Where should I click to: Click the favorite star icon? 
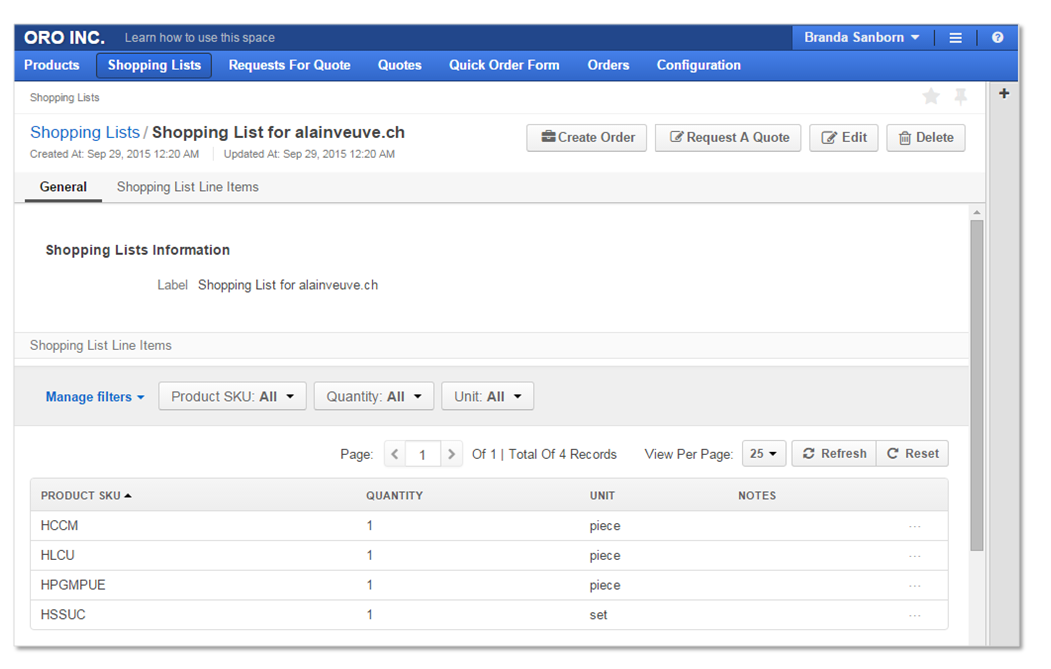931,96
